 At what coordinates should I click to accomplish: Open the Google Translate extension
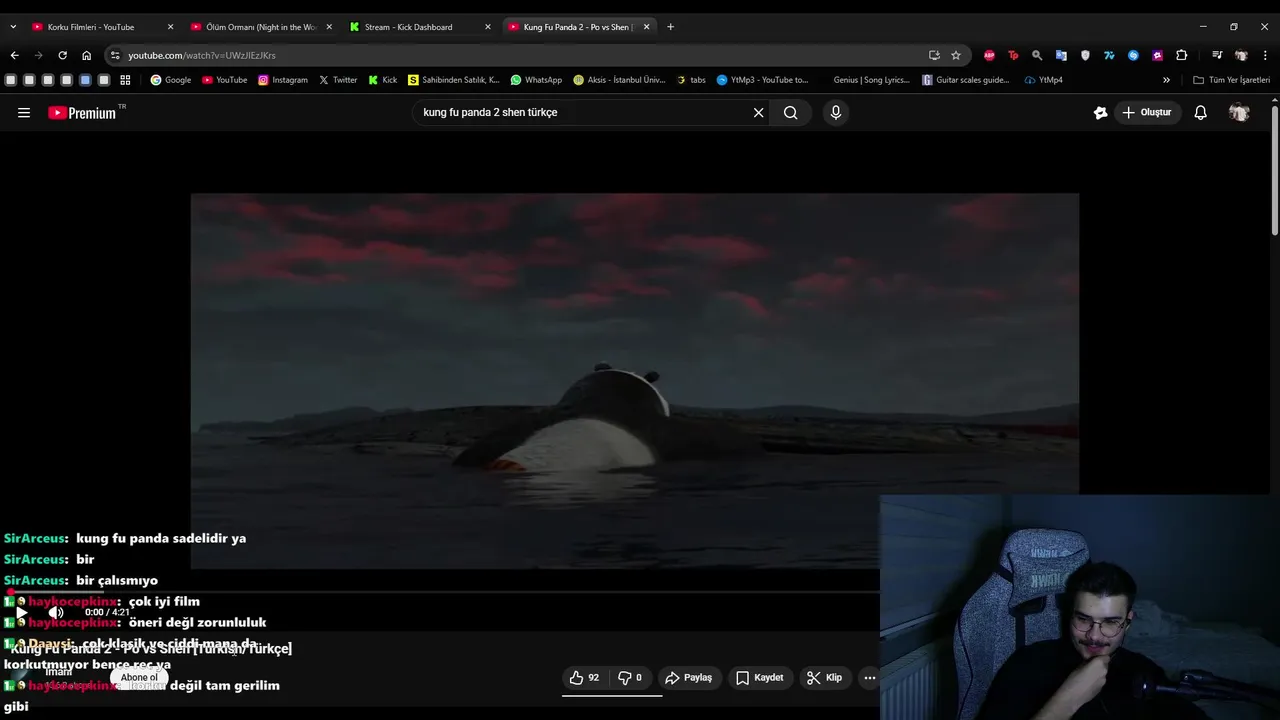(x=1061, y=55)
